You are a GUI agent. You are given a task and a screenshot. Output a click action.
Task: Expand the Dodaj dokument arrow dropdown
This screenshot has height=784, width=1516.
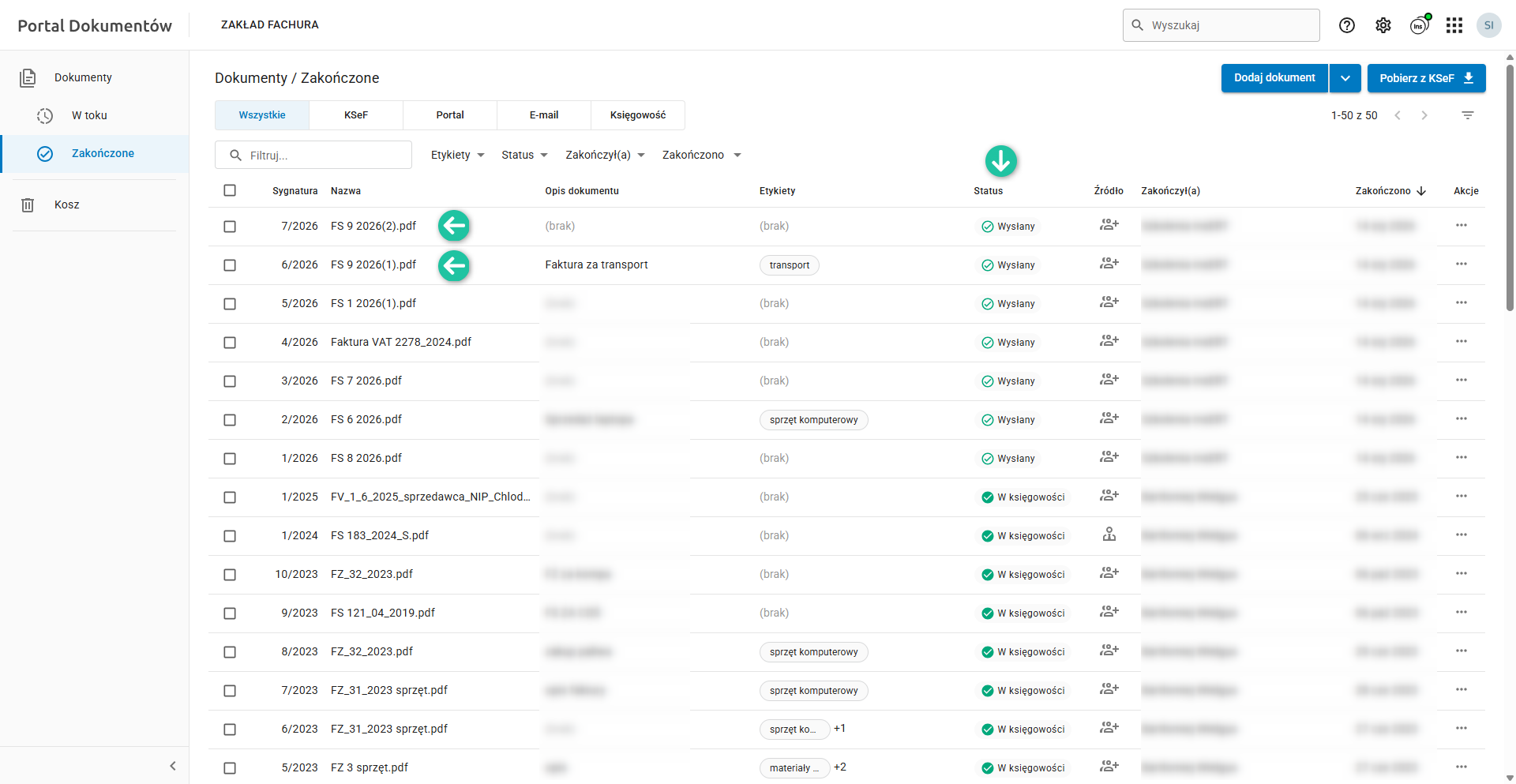[x=1345, y=78]
